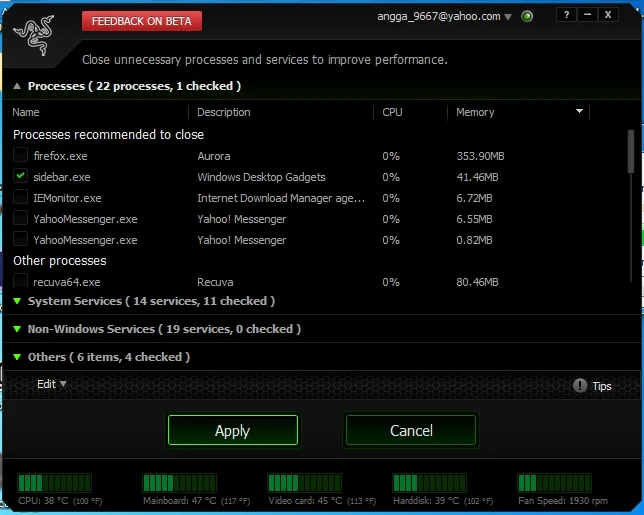Click the CPU: 38 °C reading

tap(60, 501)
